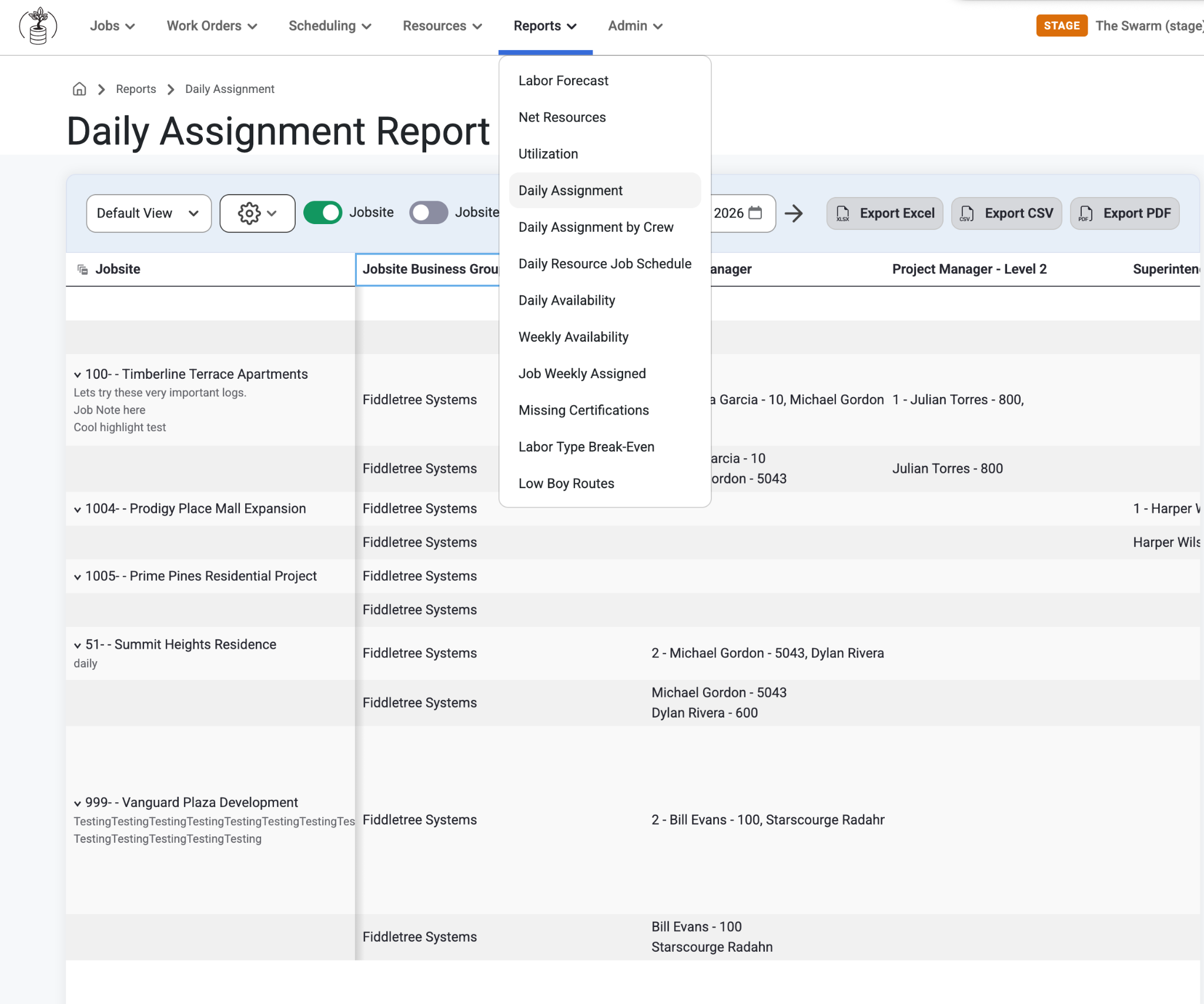Click the date input field showing 2026
Viewport: 1204px width, 1004px height.
click(x=744, y=213)
